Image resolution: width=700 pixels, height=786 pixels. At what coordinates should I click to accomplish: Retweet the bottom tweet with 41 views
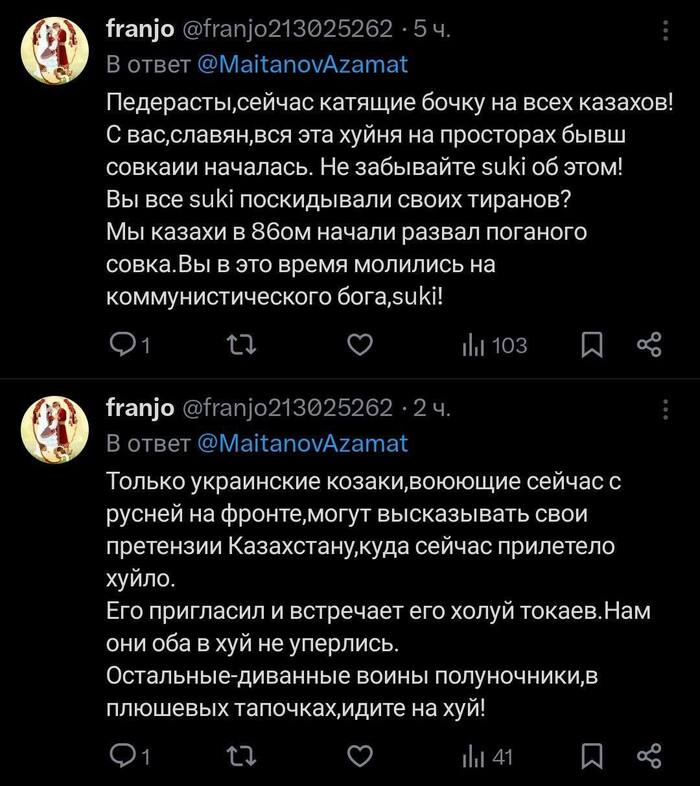(x=244, y=757)
